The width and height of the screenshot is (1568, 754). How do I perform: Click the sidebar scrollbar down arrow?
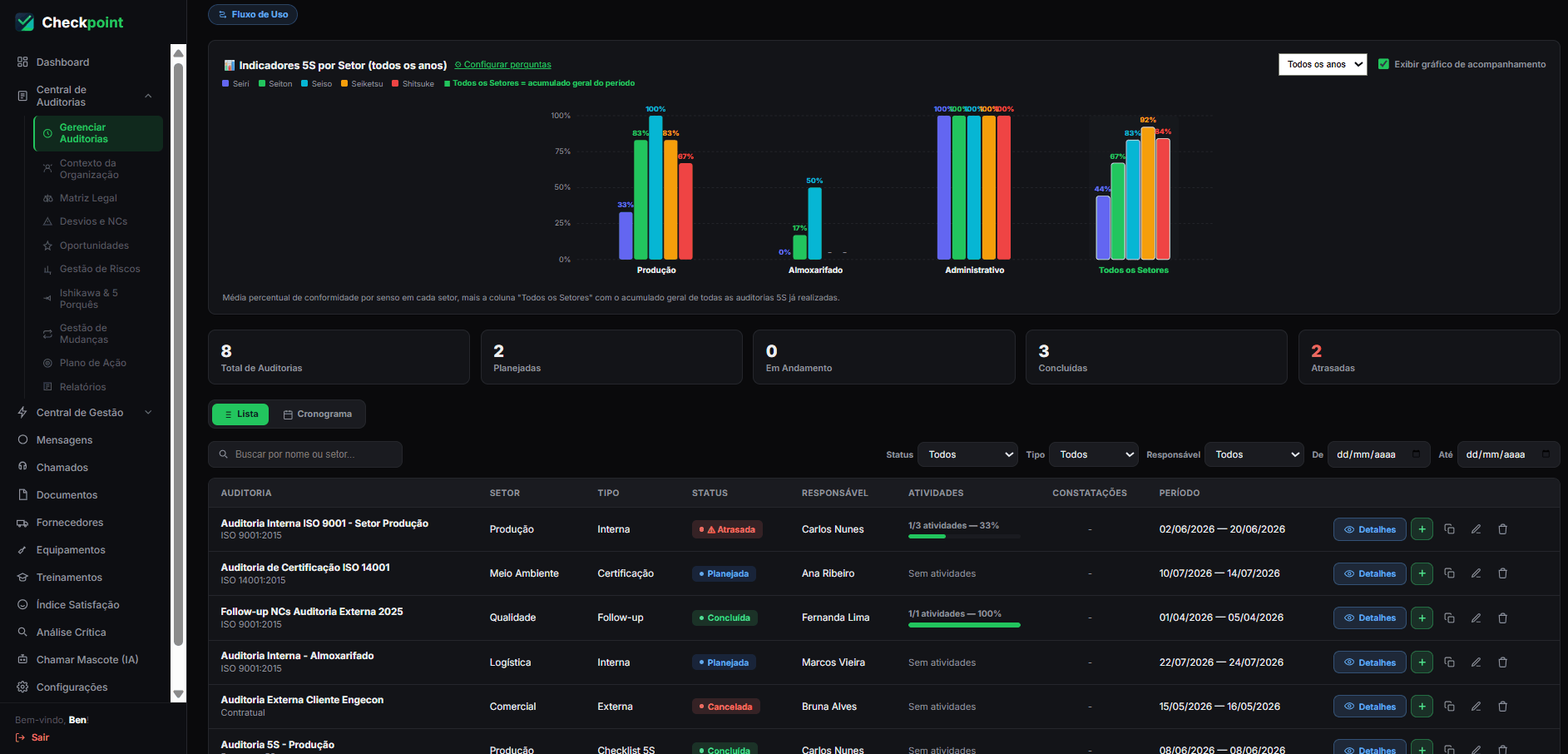178,694
